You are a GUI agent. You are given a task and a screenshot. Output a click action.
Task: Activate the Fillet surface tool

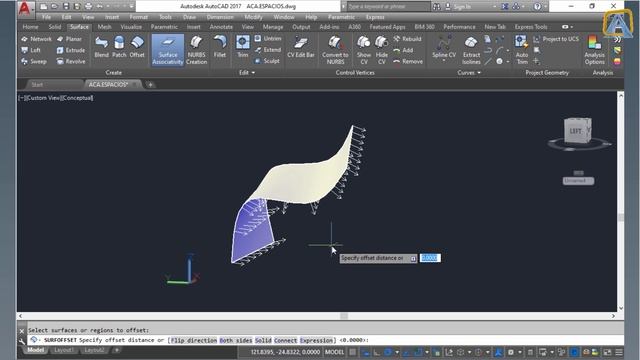click(220, 47)
